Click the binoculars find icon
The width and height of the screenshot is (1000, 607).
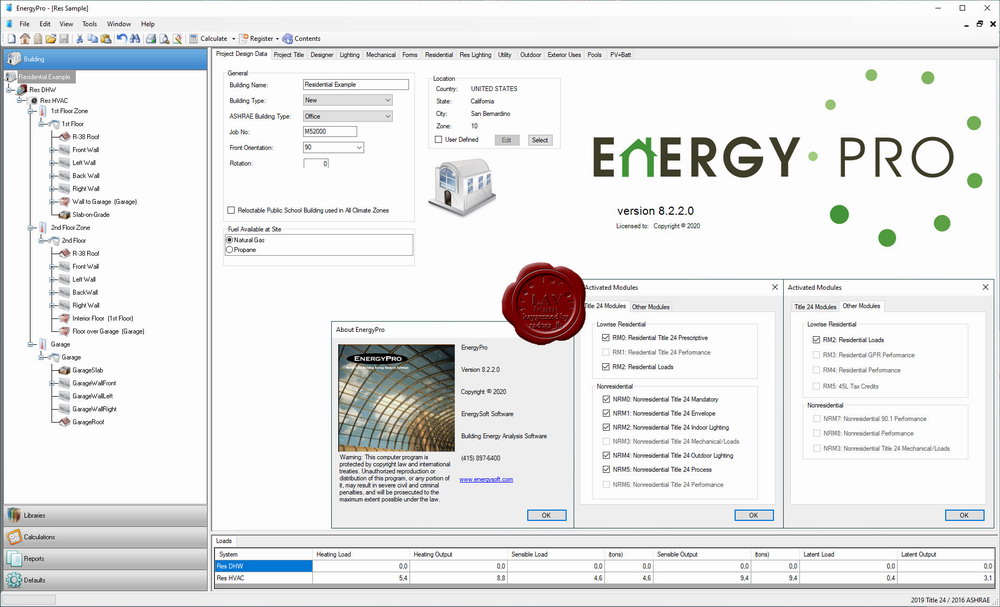point(135,38)
